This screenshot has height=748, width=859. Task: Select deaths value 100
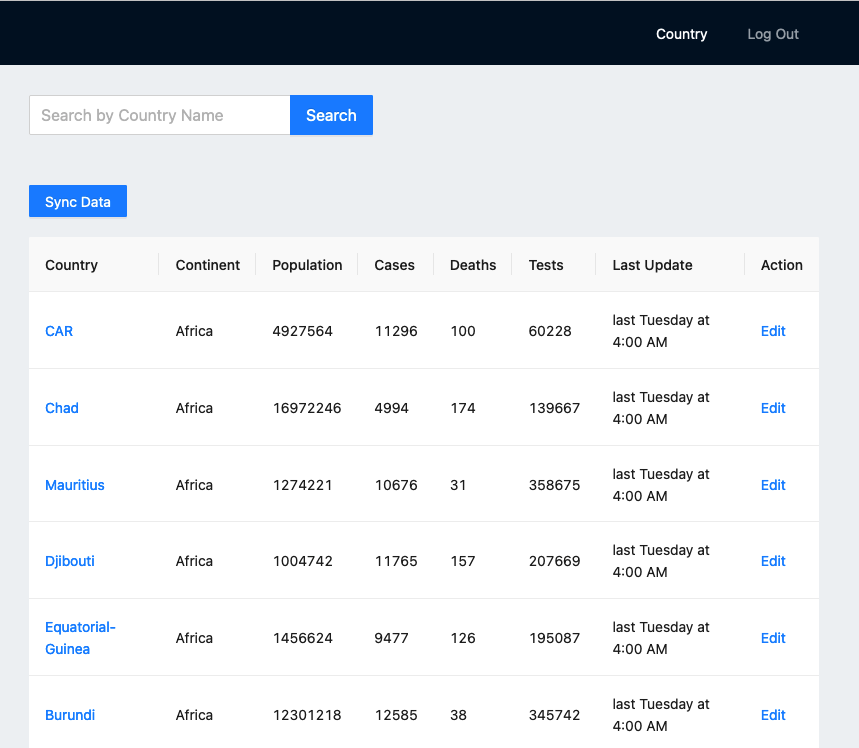pos(463,331)
